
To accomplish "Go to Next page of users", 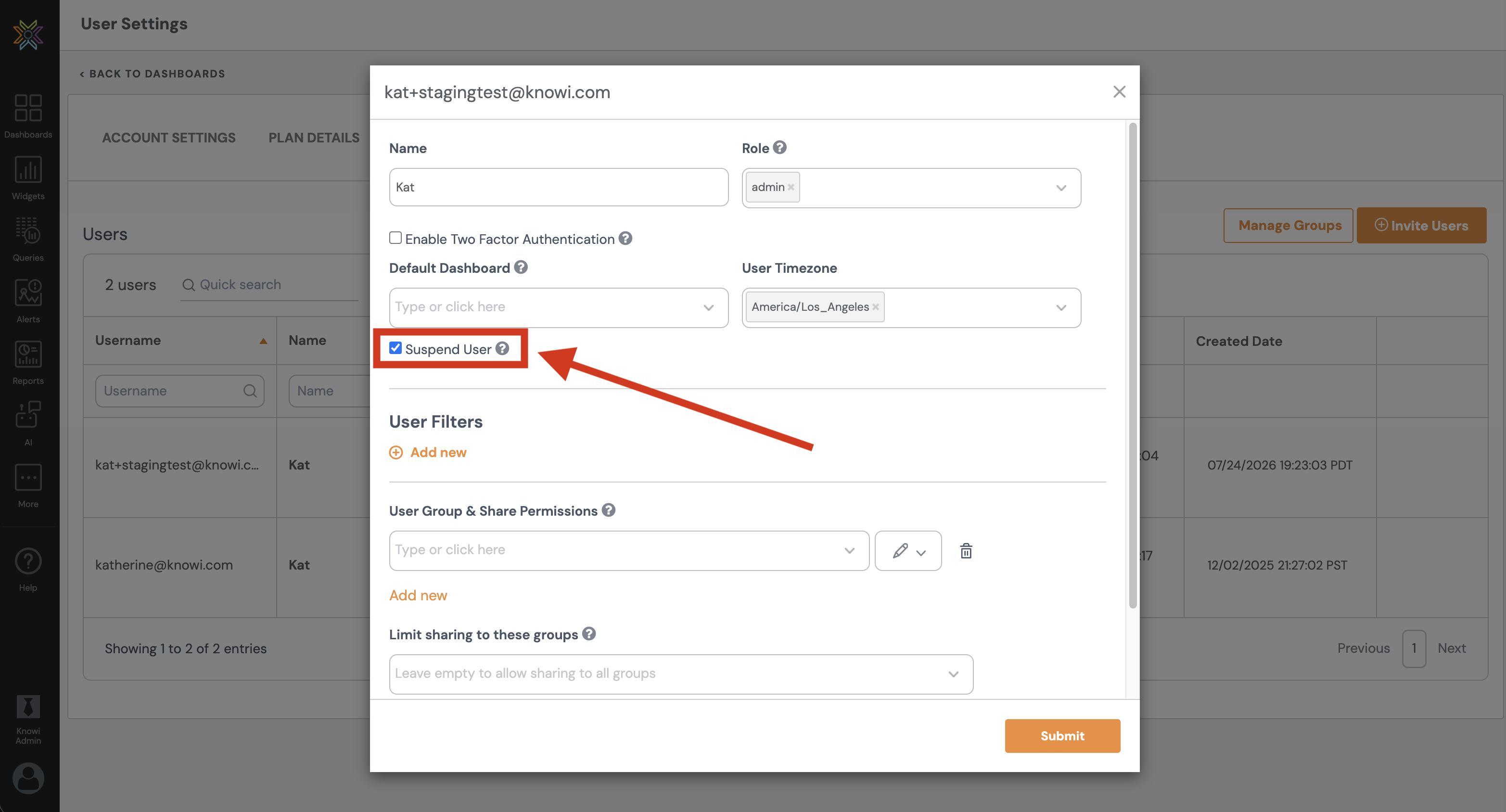I will (1452, 648).
